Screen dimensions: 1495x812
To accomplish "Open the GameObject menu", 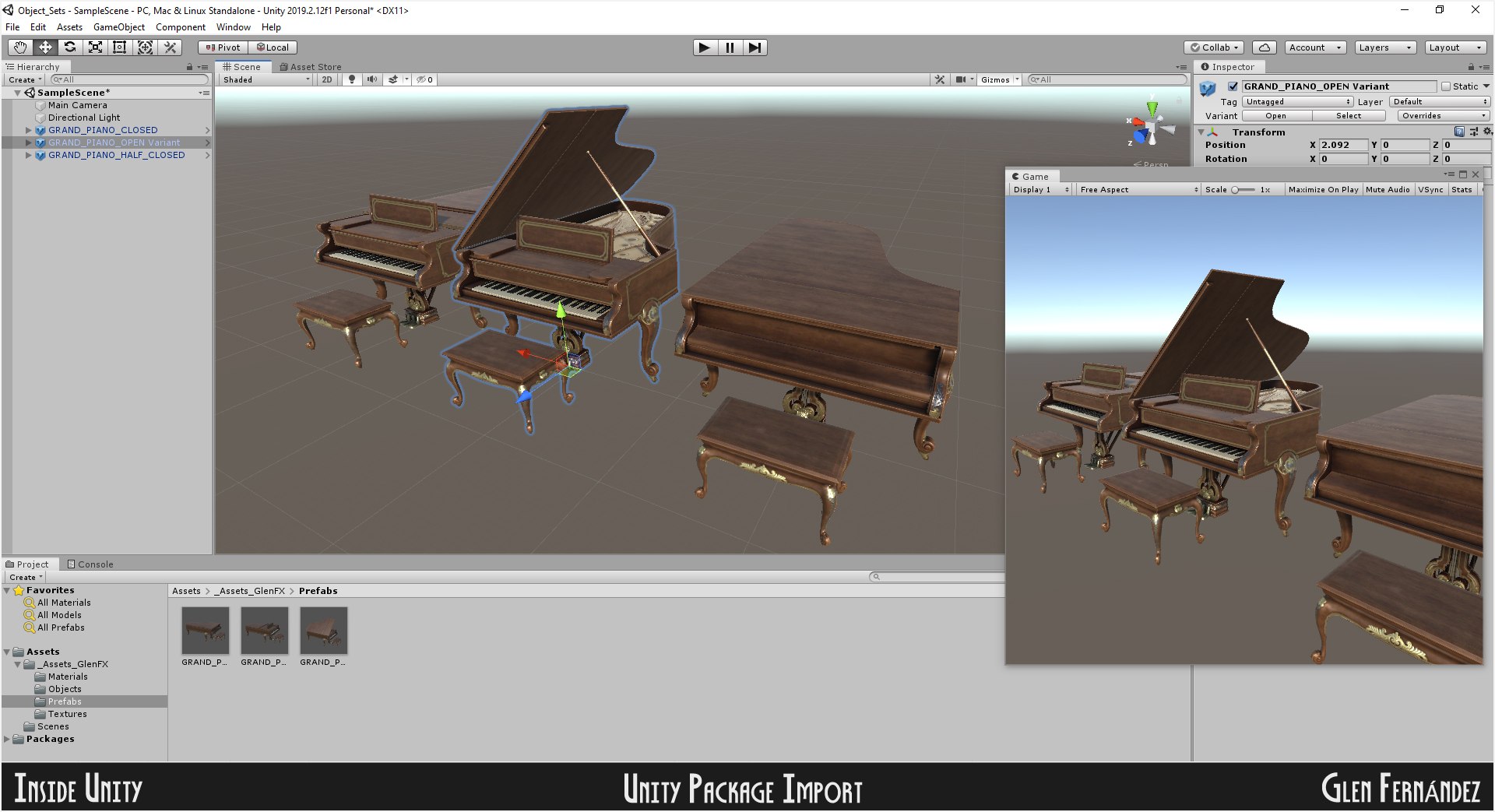I will pos(118,27).
